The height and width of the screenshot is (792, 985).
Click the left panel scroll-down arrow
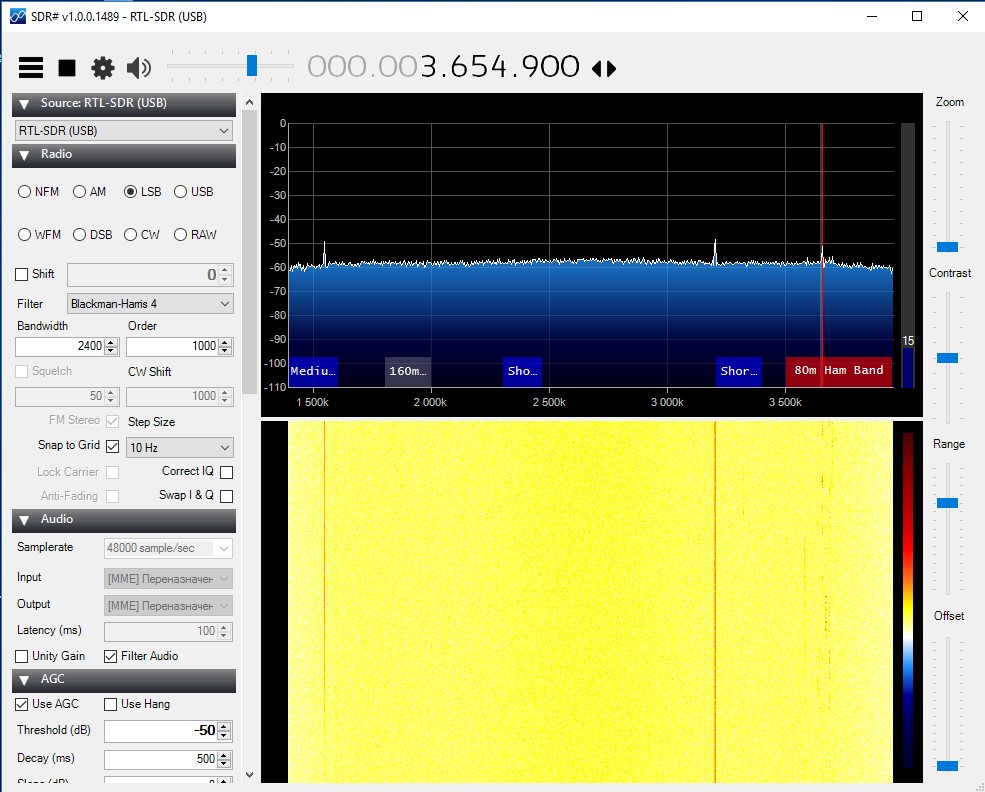[249, 774]
